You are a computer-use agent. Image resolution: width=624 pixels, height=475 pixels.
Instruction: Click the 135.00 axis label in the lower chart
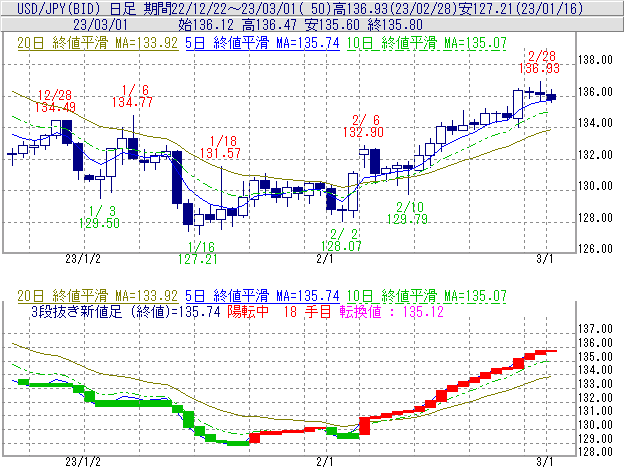595,356
